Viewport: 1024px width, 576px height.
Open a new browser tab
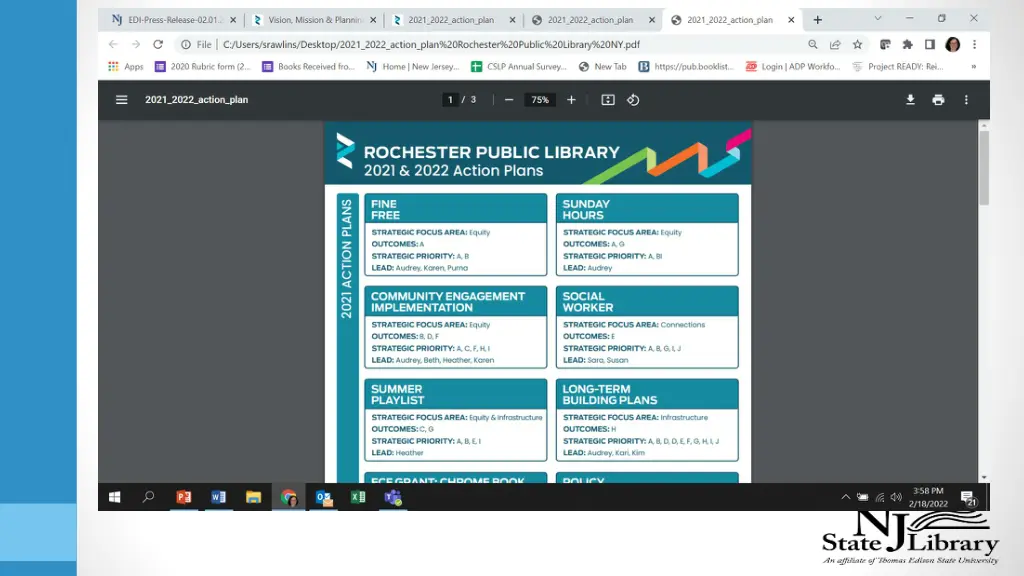tap(818, 20)
